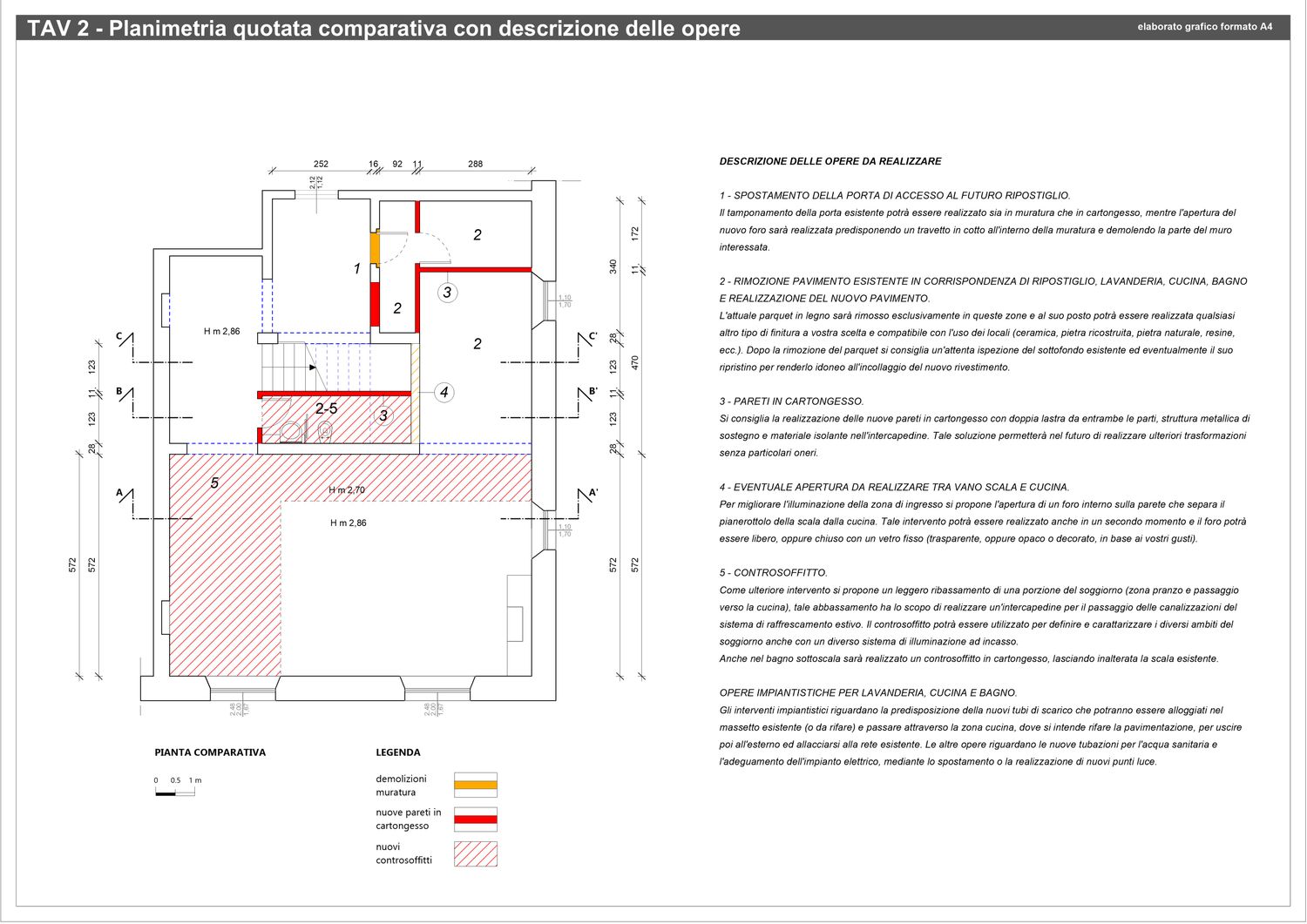Click the circled number 4 callout marker
The image size is (1307, 924).
coord(444,393)
